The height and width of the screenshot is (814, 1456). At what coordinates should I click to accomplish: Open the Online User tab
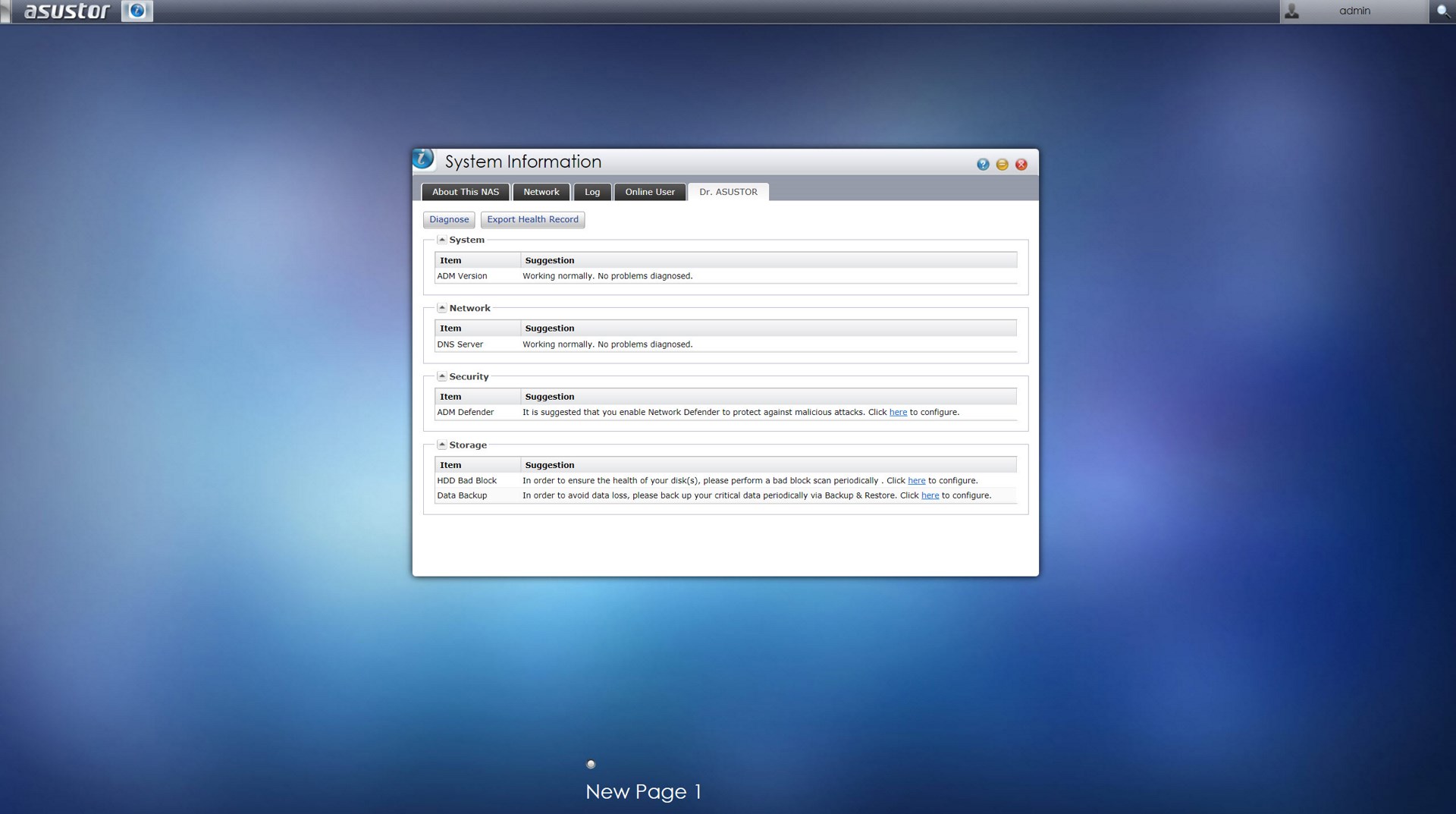point(650,192)
